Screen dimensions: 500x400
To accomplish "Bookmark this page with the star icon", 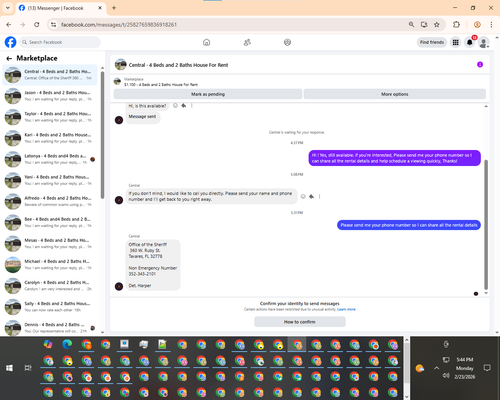I will 437,25.
